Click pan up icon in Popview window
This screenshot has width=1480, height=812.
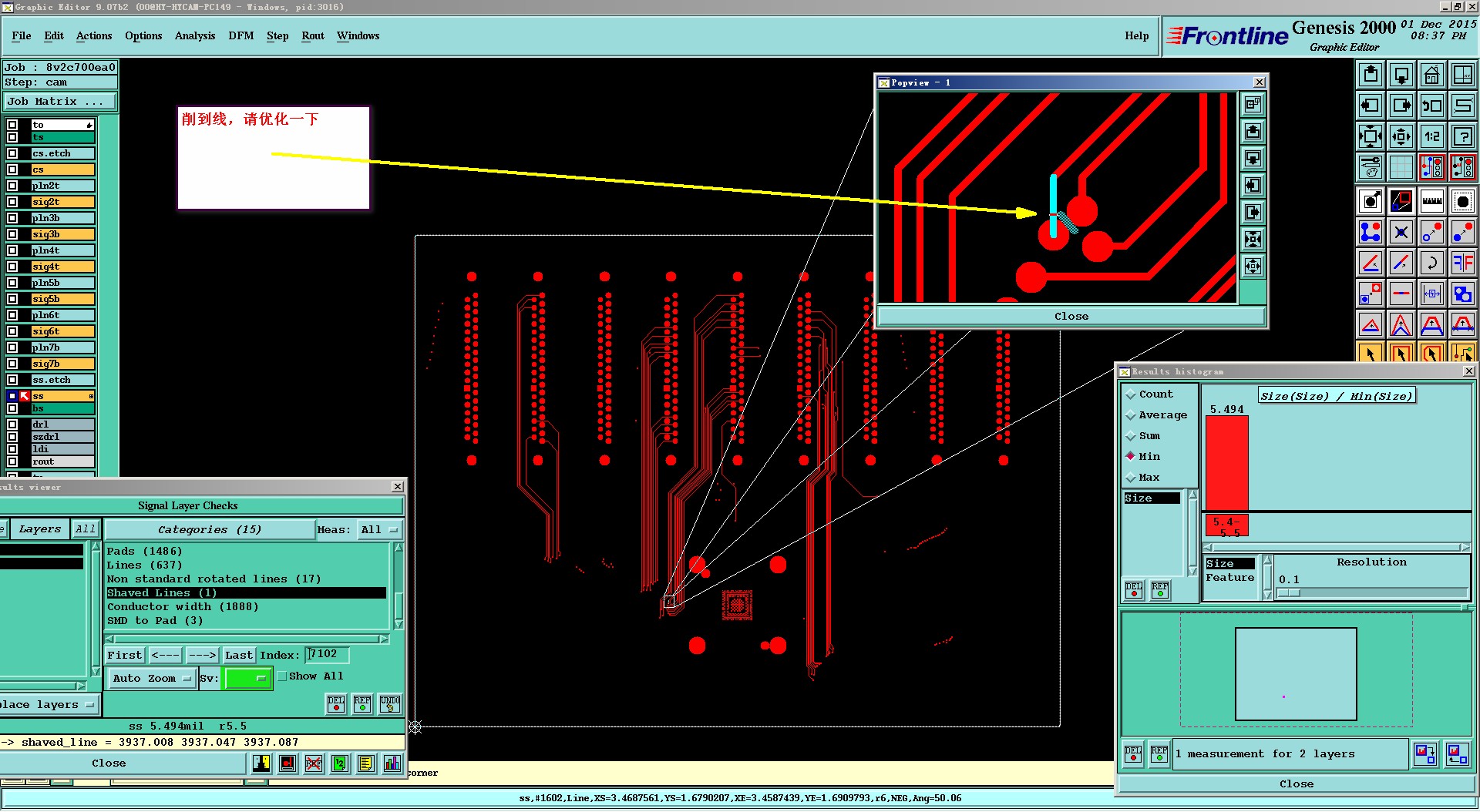pyautogui.click(x=1253, y=132)
